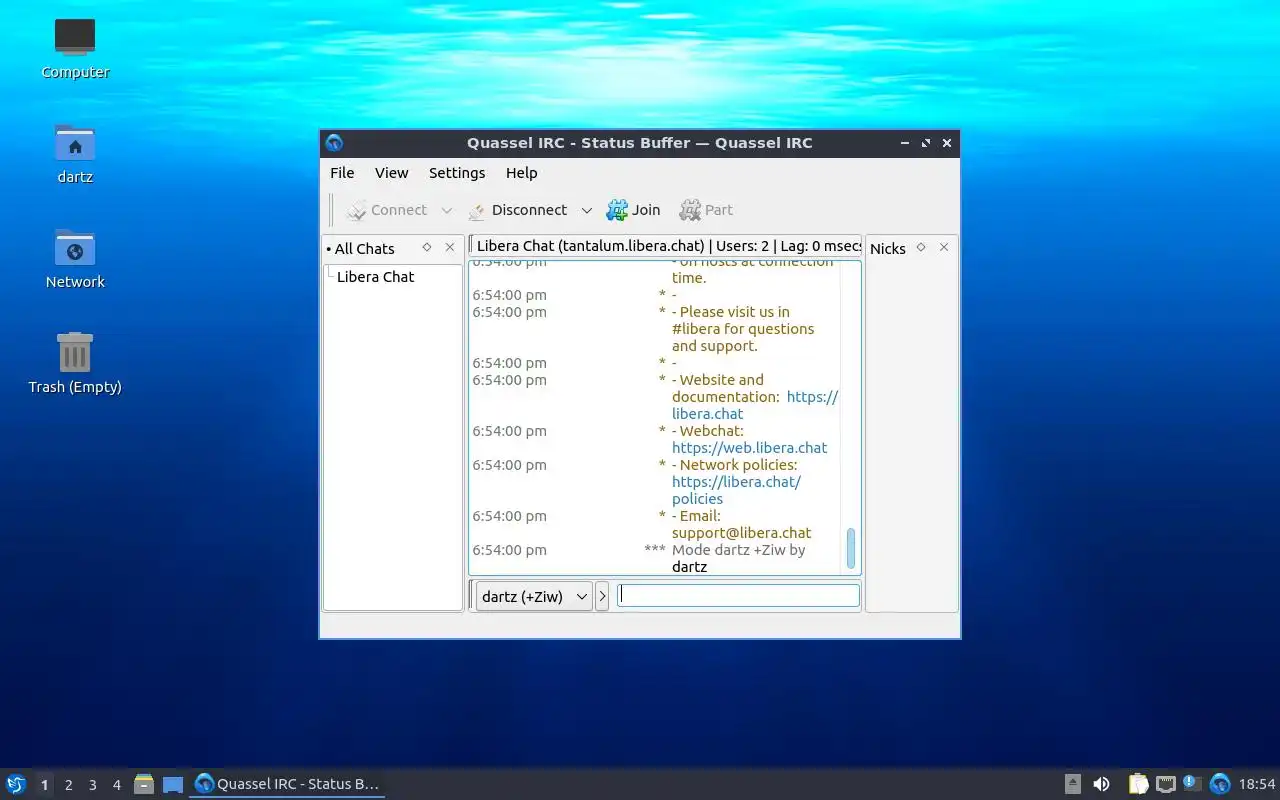Minimize the Quassel IRC window
The height and width of the screenshot is (800, 1280).
point(904,143)
